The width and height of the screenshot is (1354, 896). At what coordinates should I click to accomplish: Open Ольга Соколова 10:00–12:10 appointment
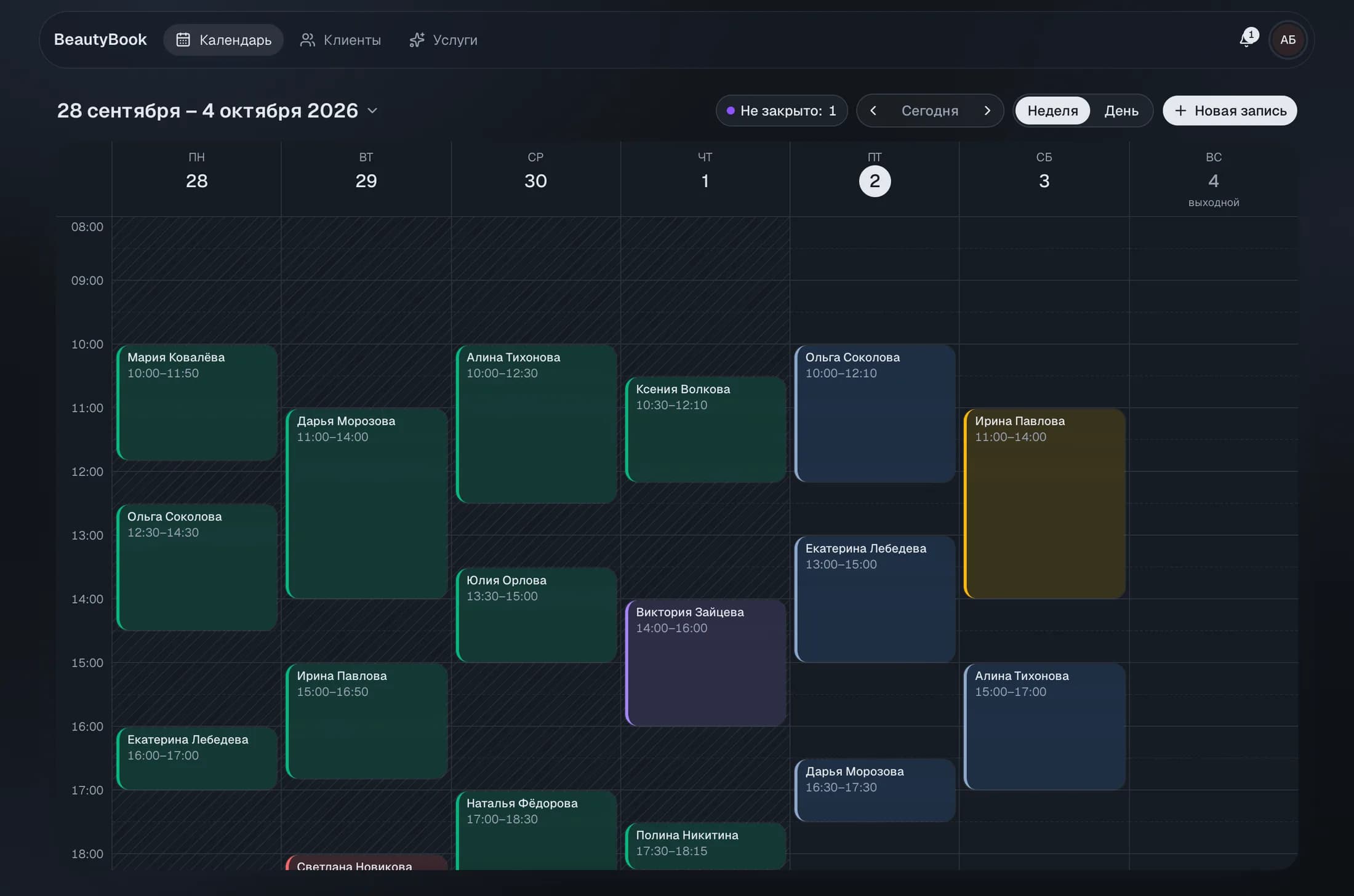pos(875,414)
